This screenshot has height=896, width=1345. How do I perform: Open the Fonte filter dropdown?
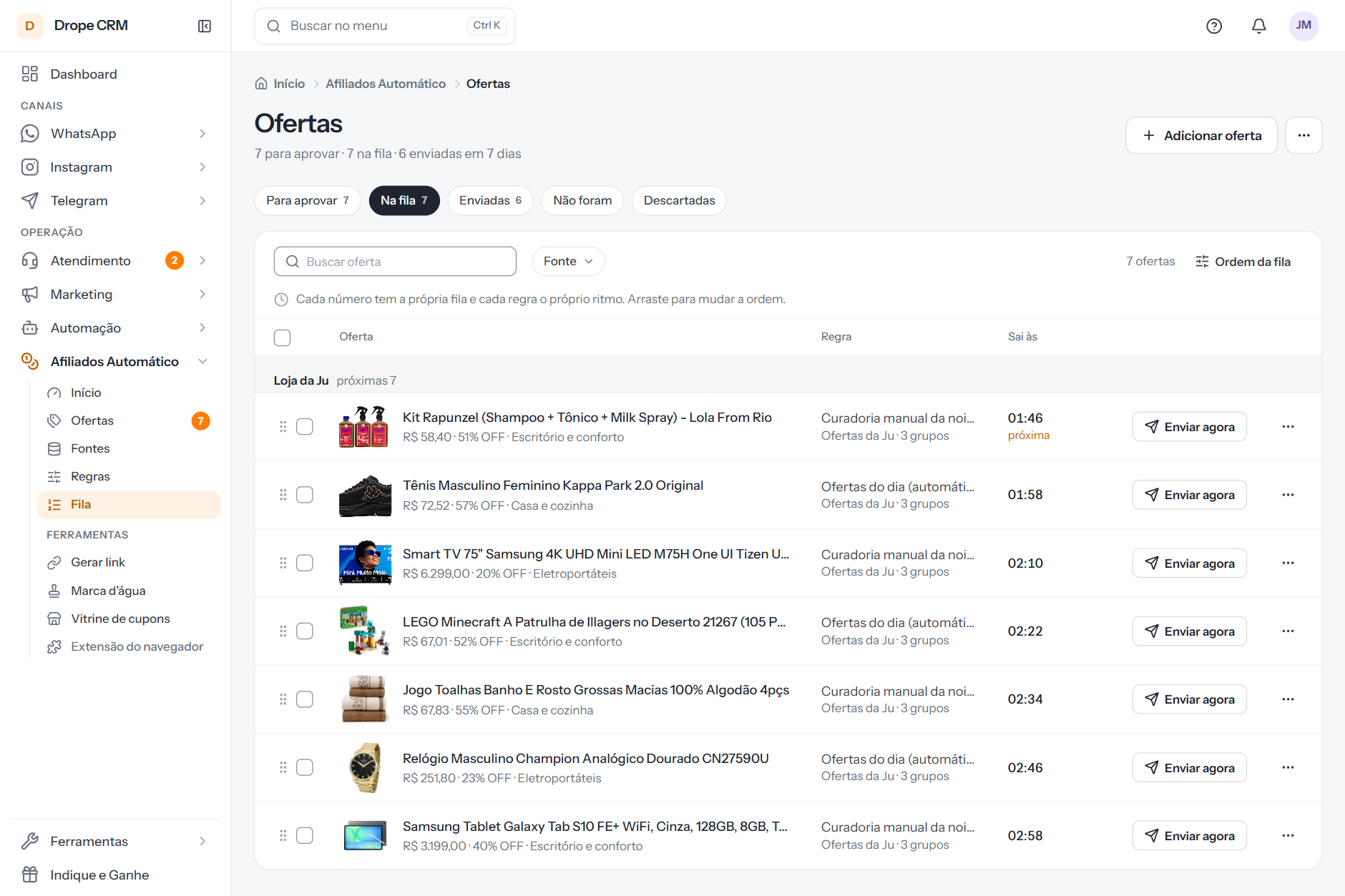568,262
